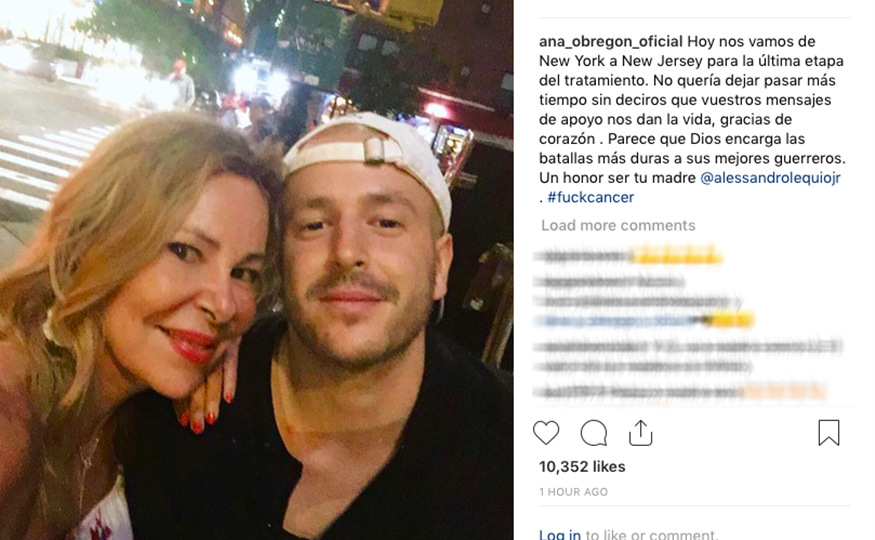Select first blurred comment with yellow emojis

point(628,257)
